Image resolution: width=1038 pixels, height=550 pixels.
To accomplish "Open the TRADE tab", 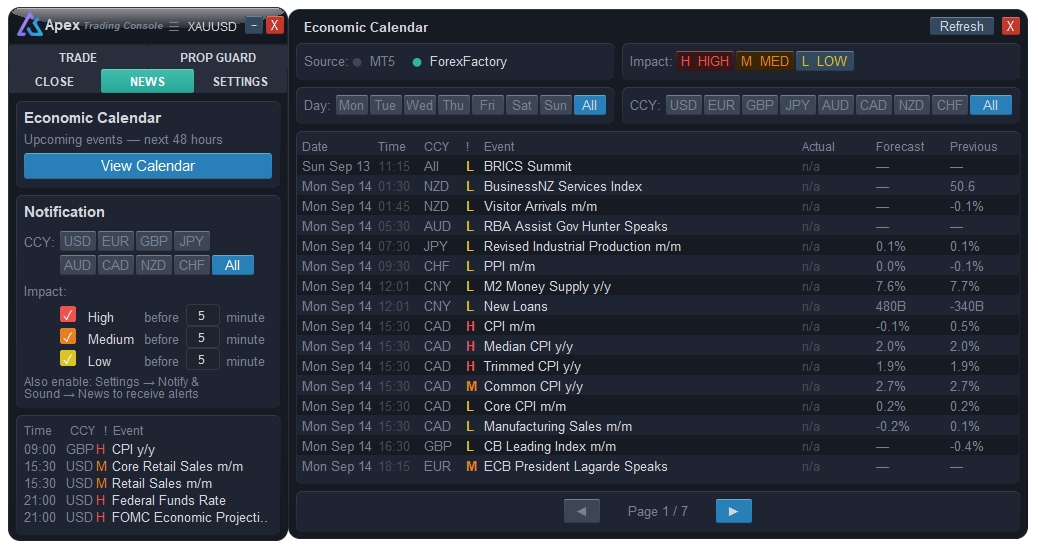I will (78, 58).
